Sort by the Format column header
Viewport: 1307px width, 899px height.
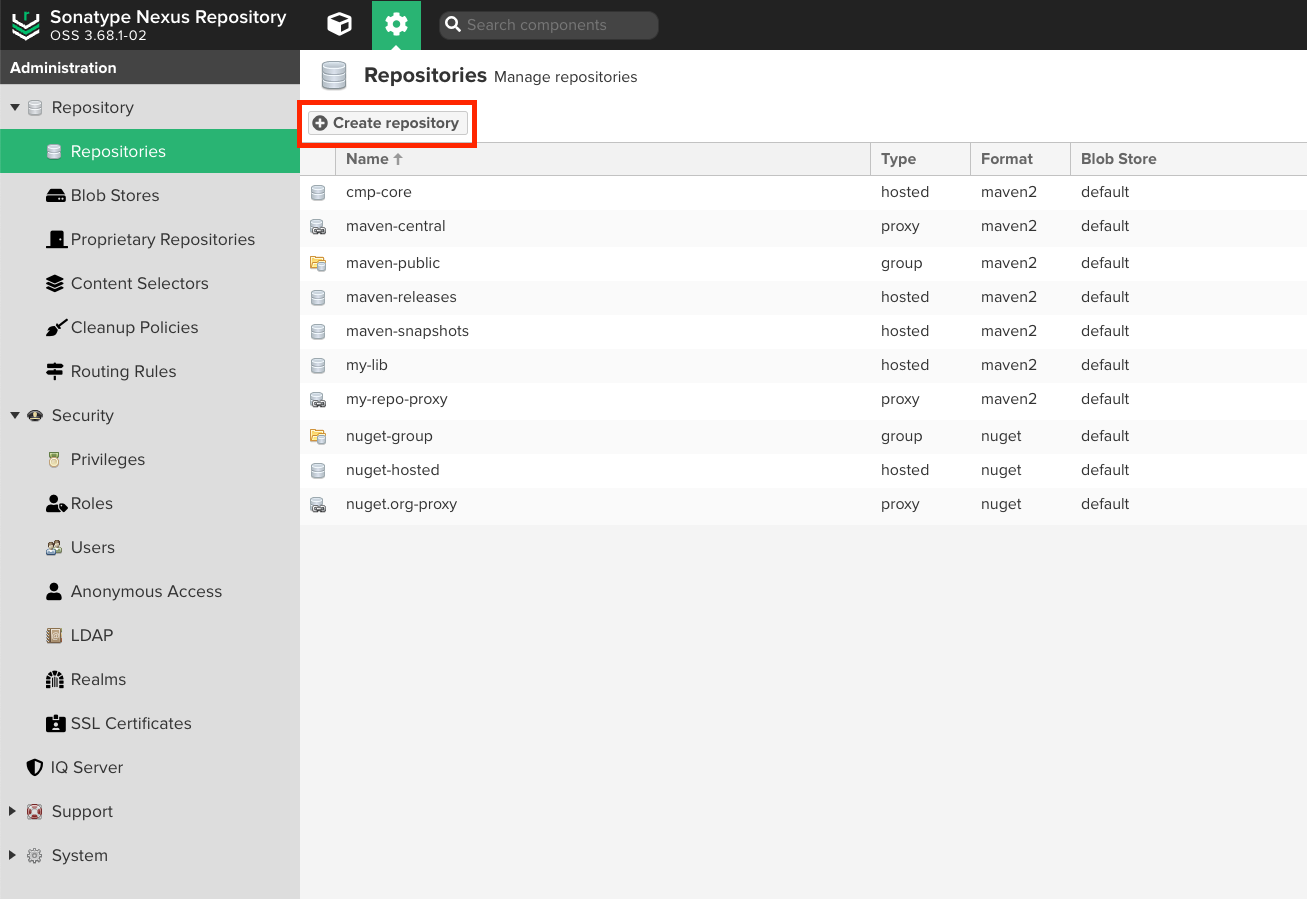click(x=1020, y=159)
